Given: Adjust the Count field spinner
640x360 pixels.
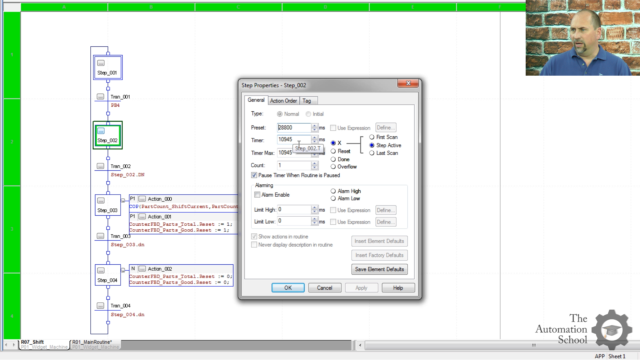Looking at the screenshot, I should click(x=314, y=165).
